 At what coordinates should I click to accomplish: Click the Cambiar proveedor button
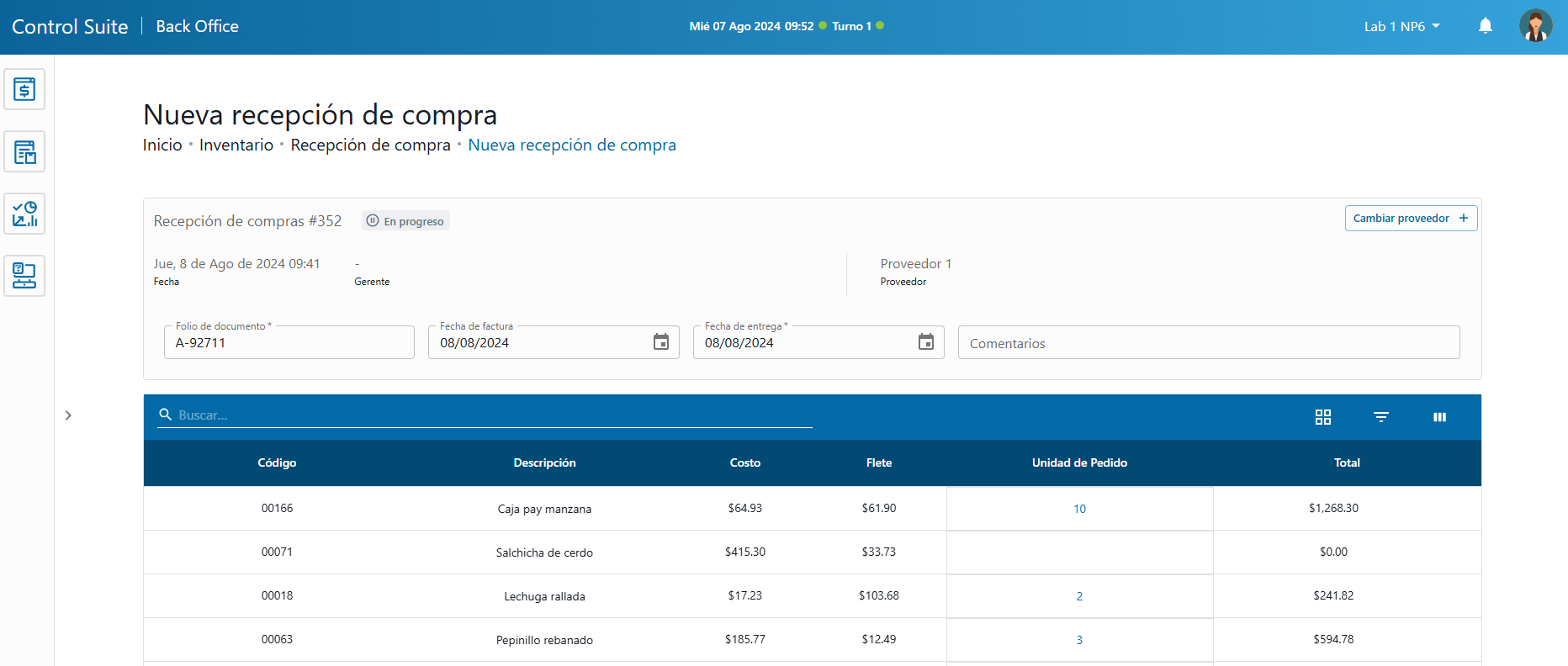click(1410, 219)
